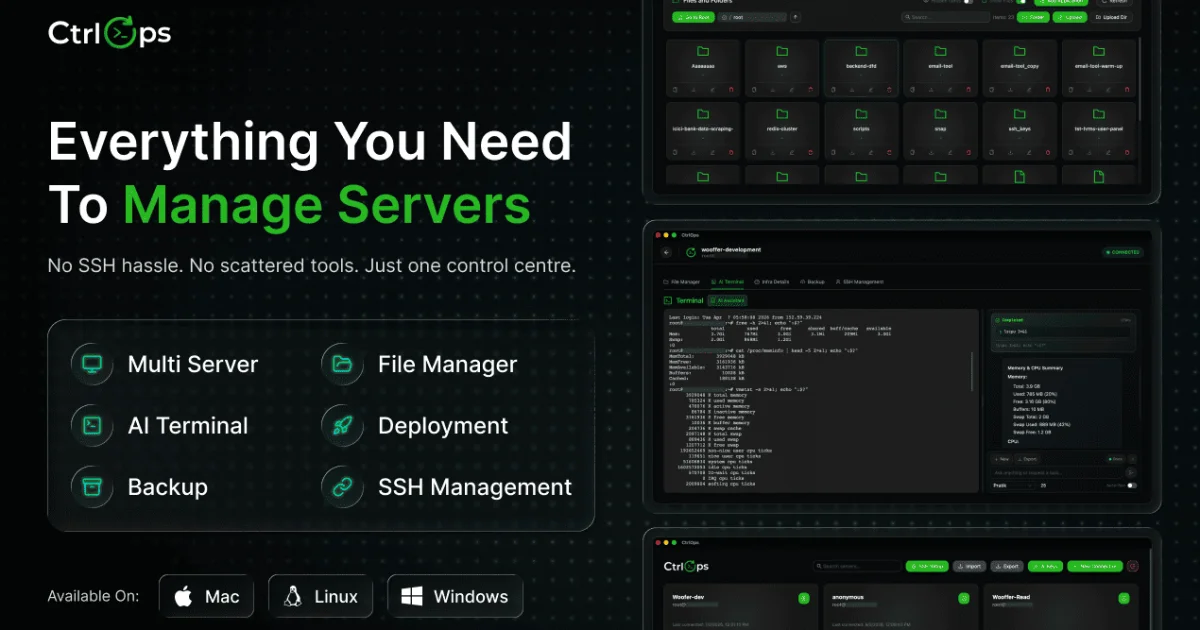The height and width of the screenshot is (630, 1200).
Task: Open the email-tool-warm-up folder
Action: pos(1098,68)
